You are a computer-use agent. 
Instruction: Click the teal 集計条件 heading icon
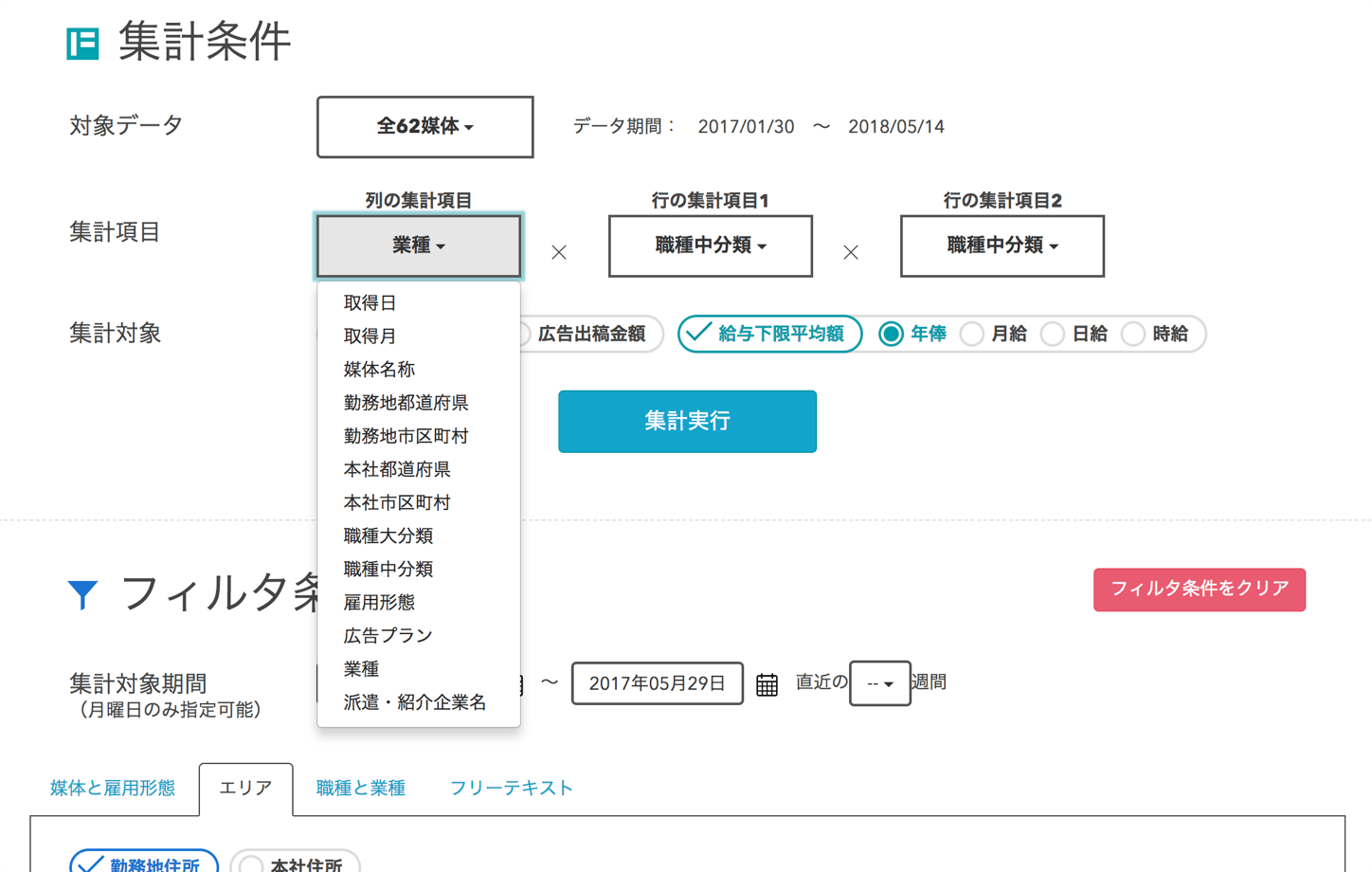tap(82, 44)
